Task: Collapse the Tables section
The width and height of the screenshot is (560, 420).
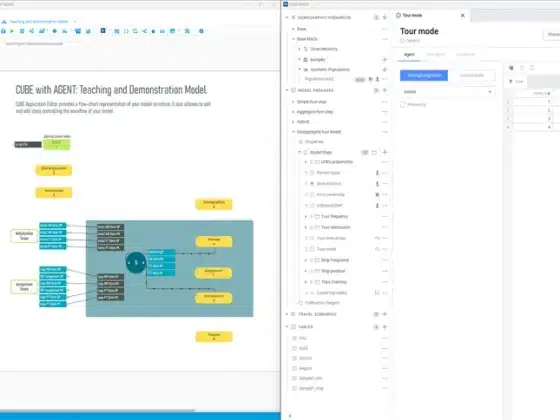Action: [x=287, y=327]
